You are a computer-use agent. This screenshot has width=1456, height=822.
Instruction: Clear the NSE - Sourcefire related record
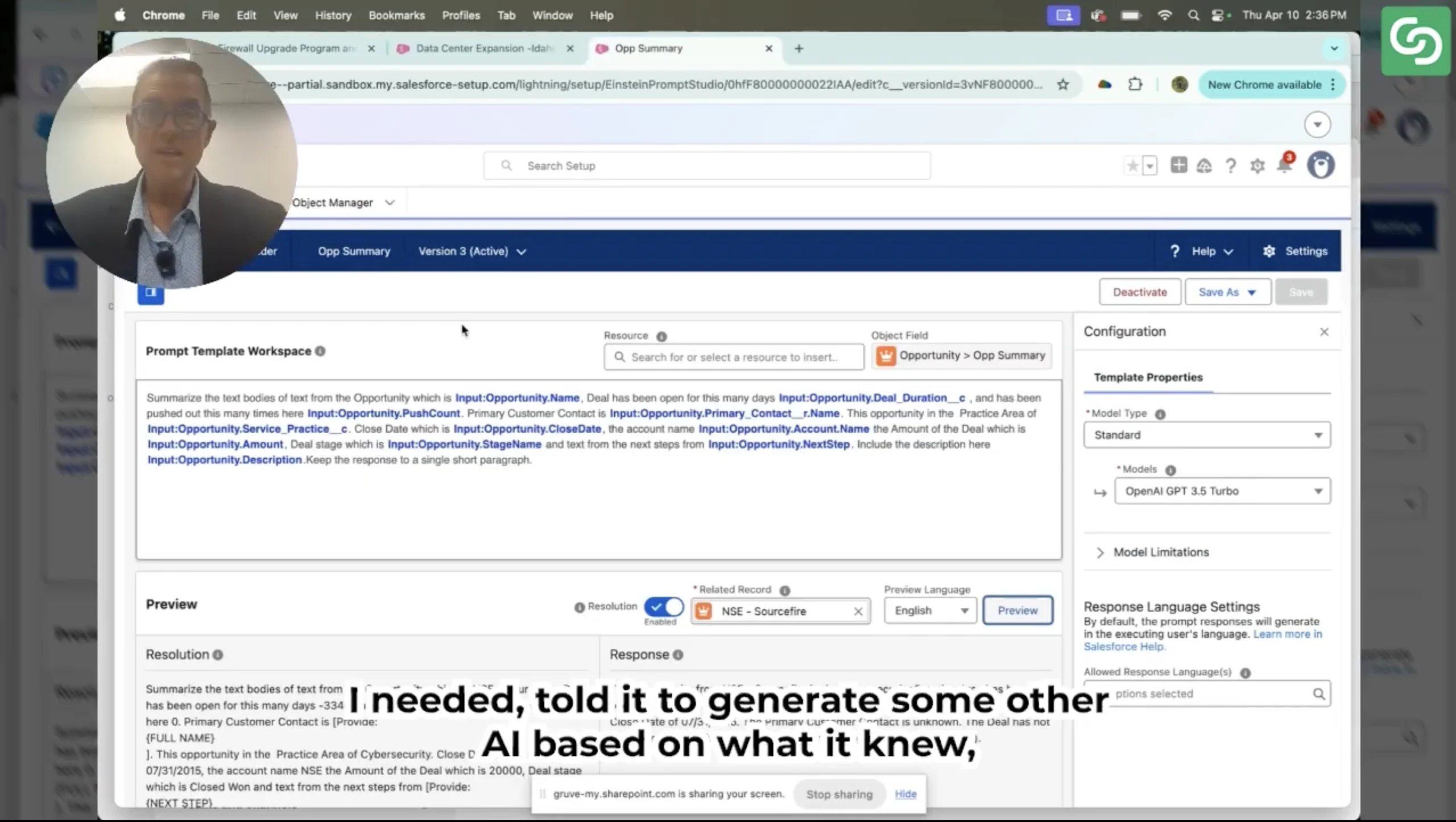[x=858, y=612]
